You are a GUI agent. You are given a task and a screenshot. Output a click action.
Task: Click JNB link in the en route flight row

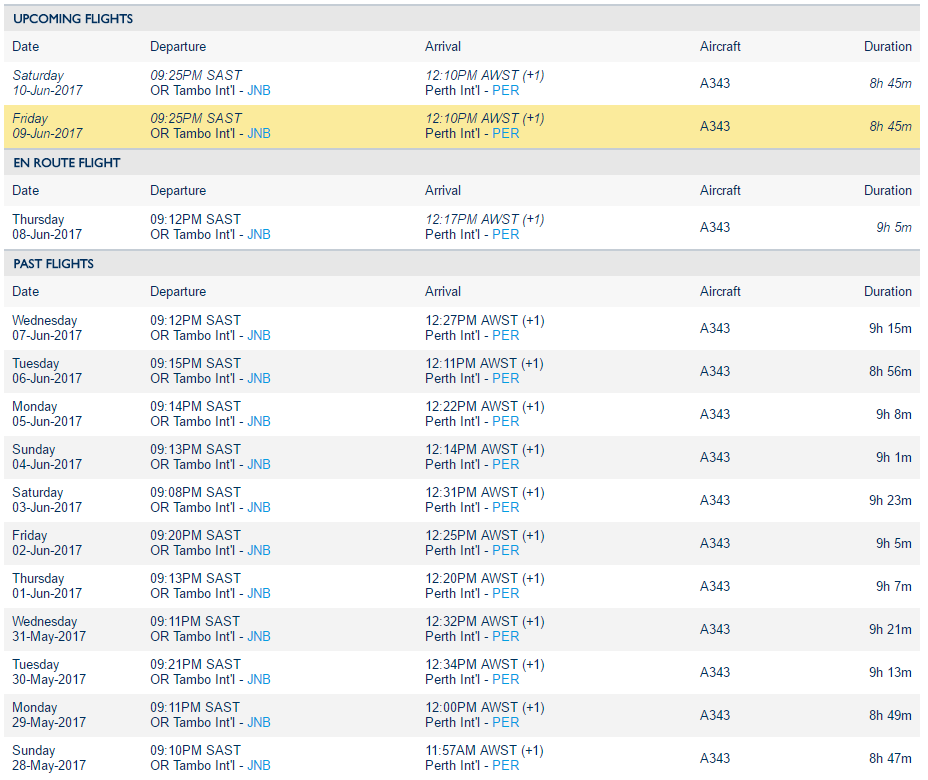(259, 235)
